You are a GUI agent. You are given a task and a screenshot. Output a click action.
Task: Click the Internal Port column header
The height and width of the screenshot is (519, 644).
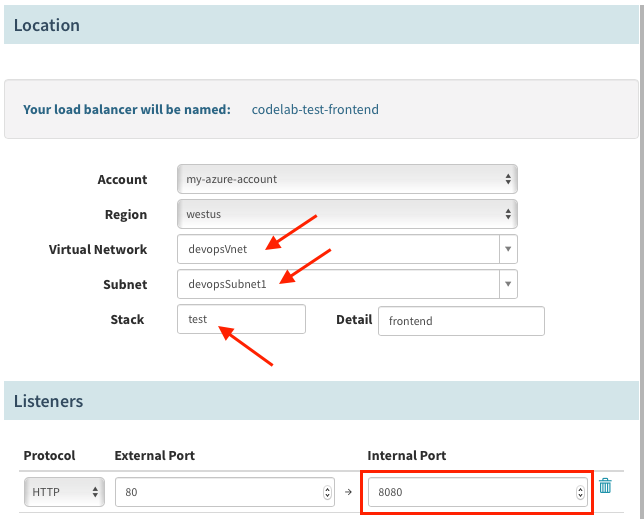coord(407,455)
